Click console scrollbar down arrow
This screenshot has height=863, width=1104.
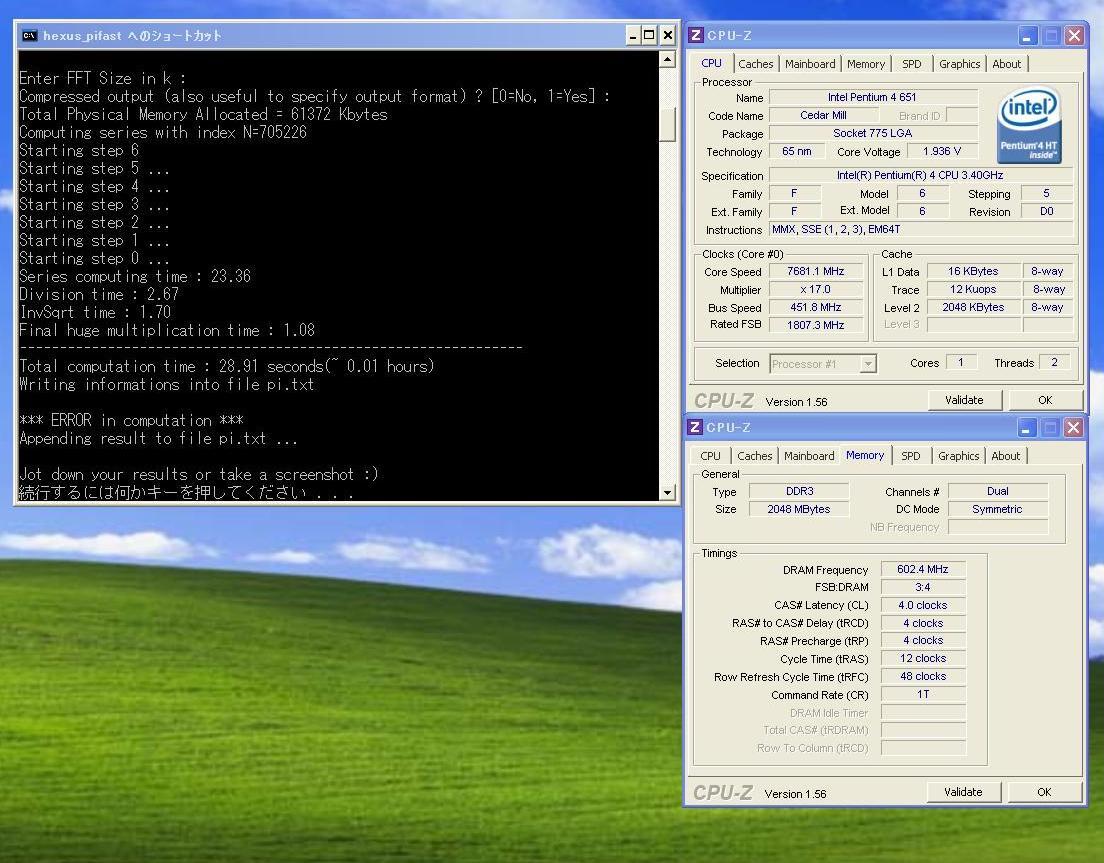click(667, 493)
